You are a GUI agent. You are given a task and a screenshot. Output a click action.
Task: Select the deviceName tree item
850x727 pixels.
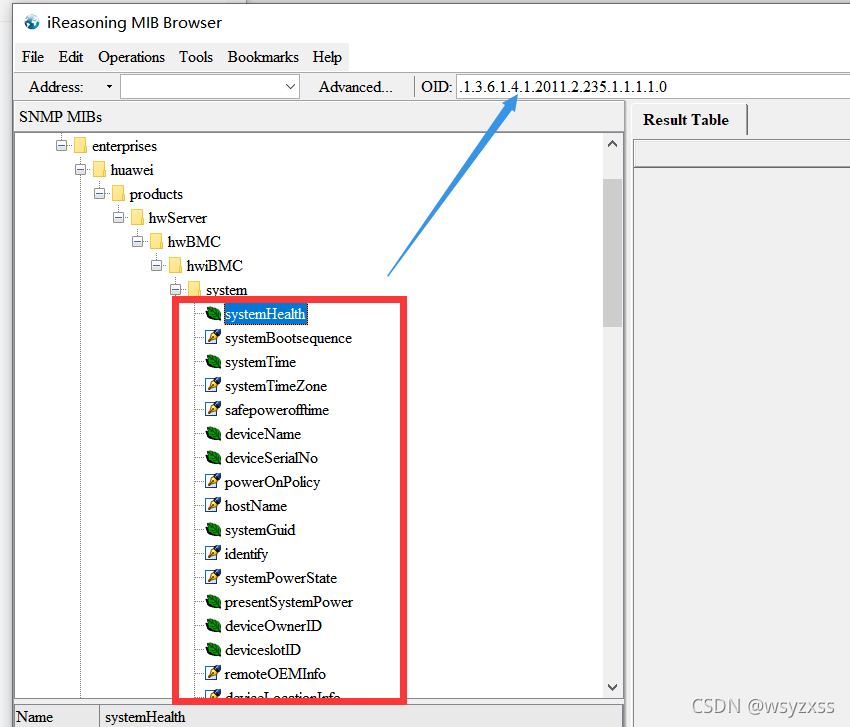click(263, 434)
